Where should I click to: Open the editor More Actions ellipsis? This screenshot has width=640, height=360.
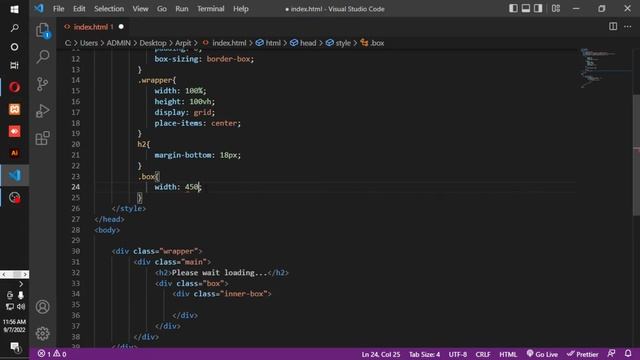(627, 27)
